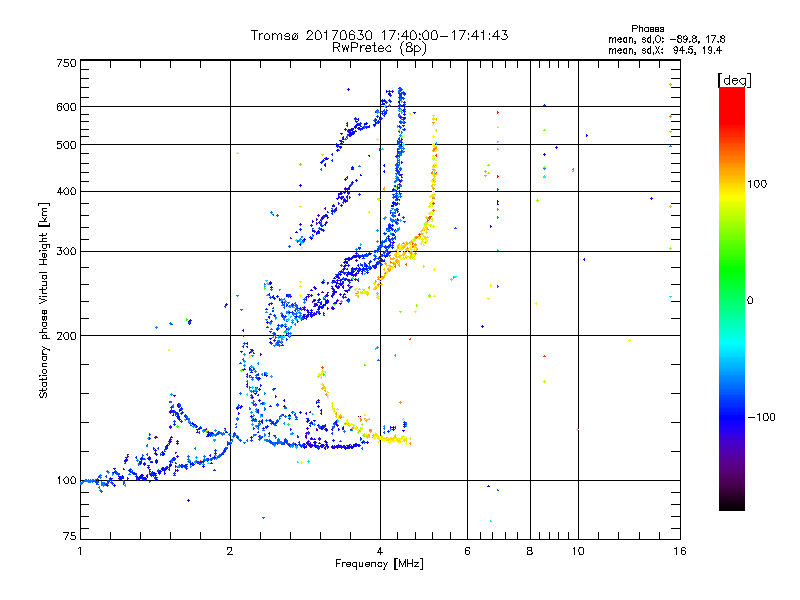Click the y-axis tick label '75'
Viewport: 800px width, 600px height.
tap(70, 536)
